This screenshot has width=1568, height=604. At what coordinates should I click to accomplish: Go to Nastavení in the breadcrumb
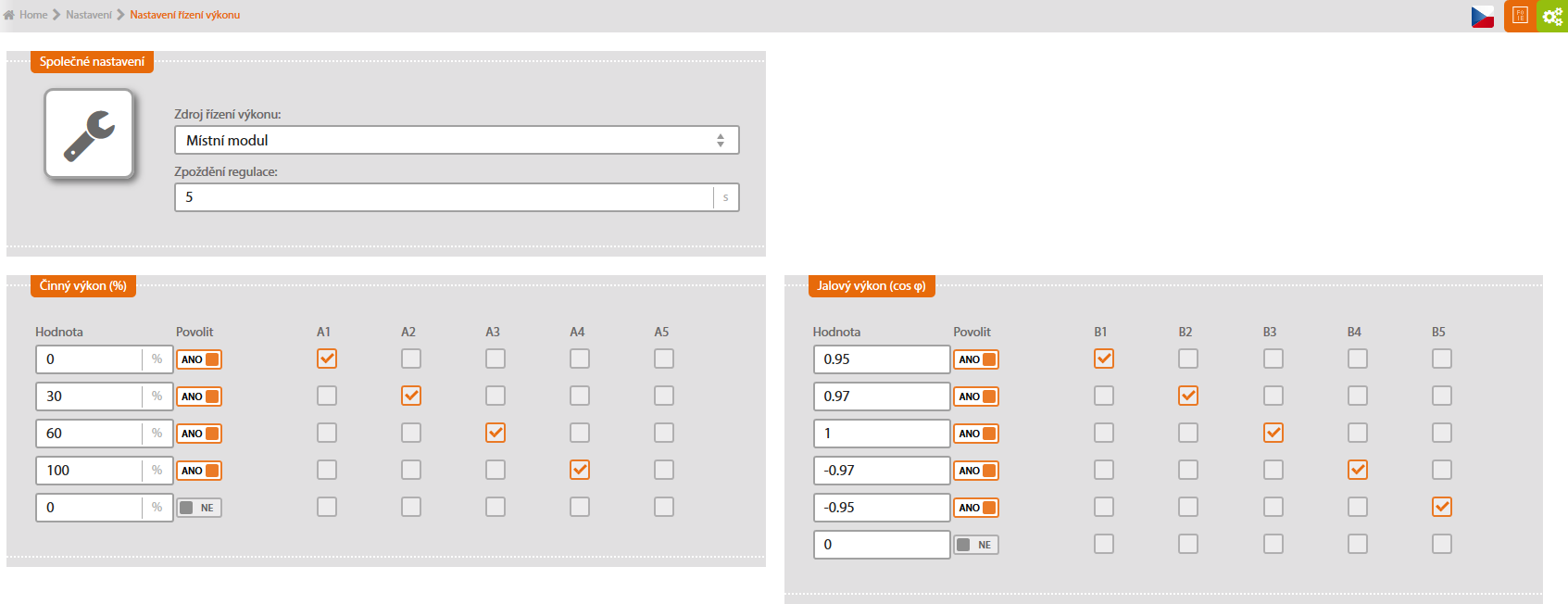[x=89, y=15]
